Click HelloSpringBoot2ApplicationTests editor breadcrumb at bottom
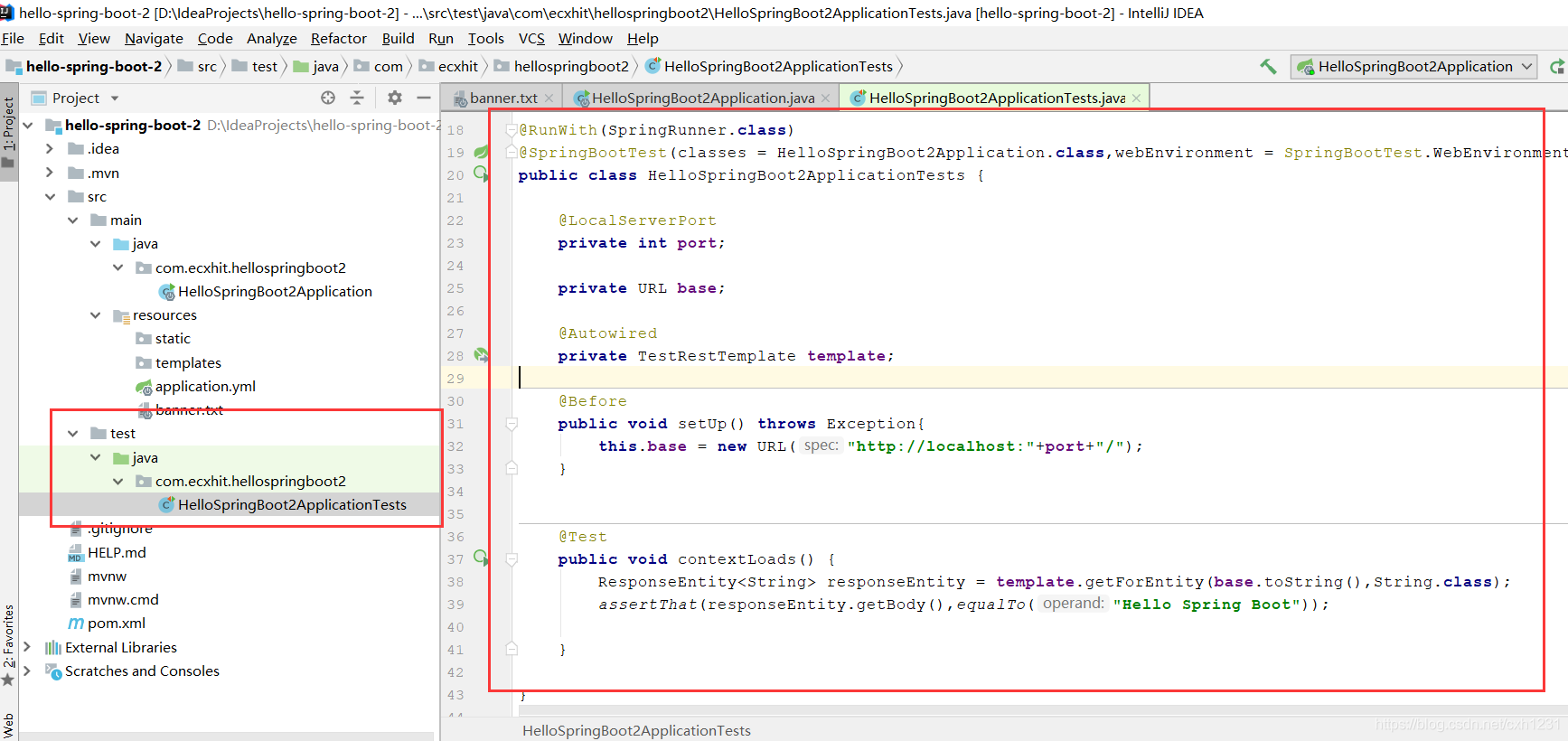 636,730
